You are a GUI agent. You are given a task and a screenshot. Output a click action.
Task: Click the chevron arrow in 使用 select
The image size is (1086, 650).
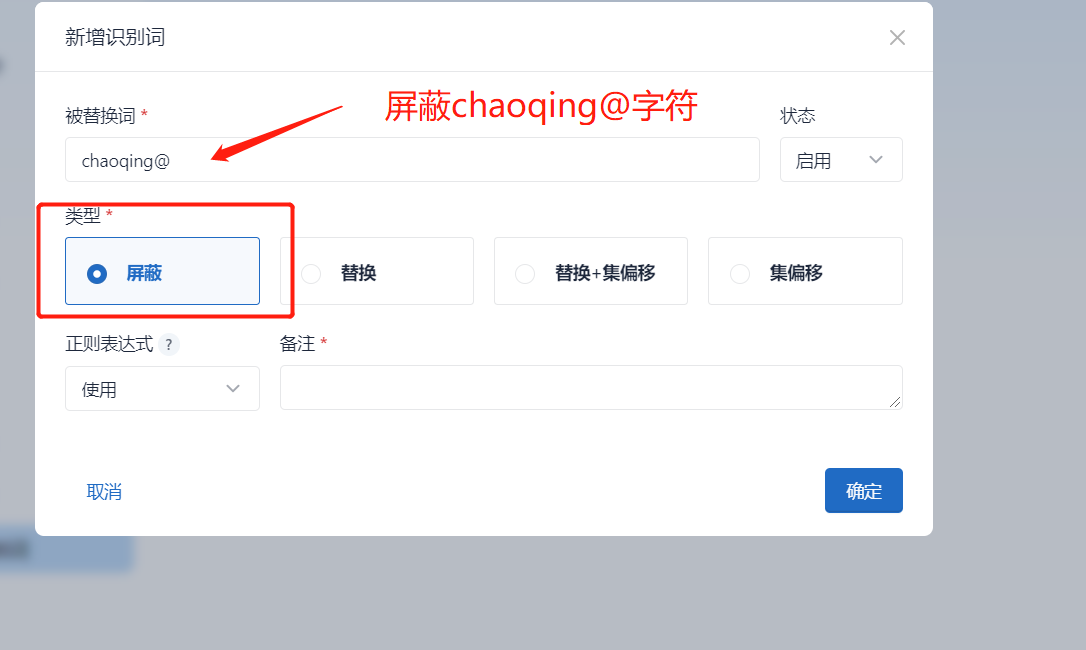click(x=233, y=389)
